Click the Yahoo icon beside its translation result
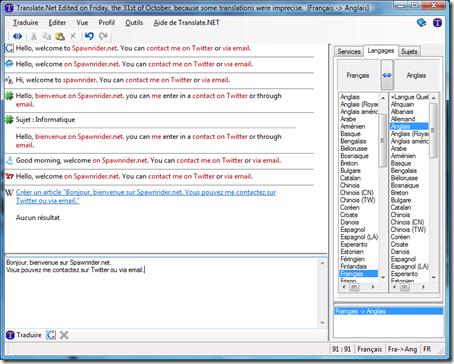Screen dimensions: 454x364 coord(9,176)
